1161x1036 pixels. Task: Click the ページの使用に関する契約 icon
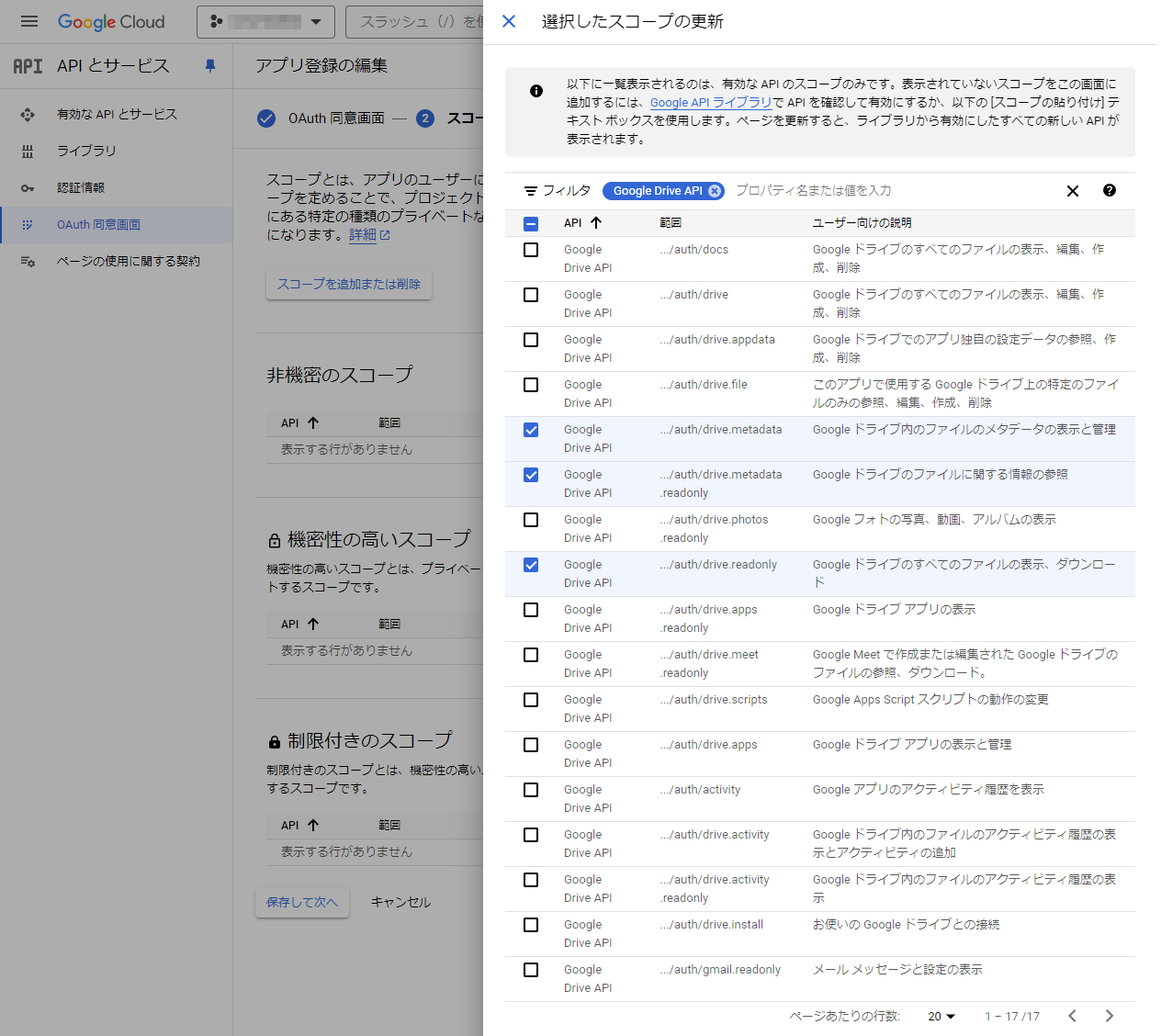28,261
